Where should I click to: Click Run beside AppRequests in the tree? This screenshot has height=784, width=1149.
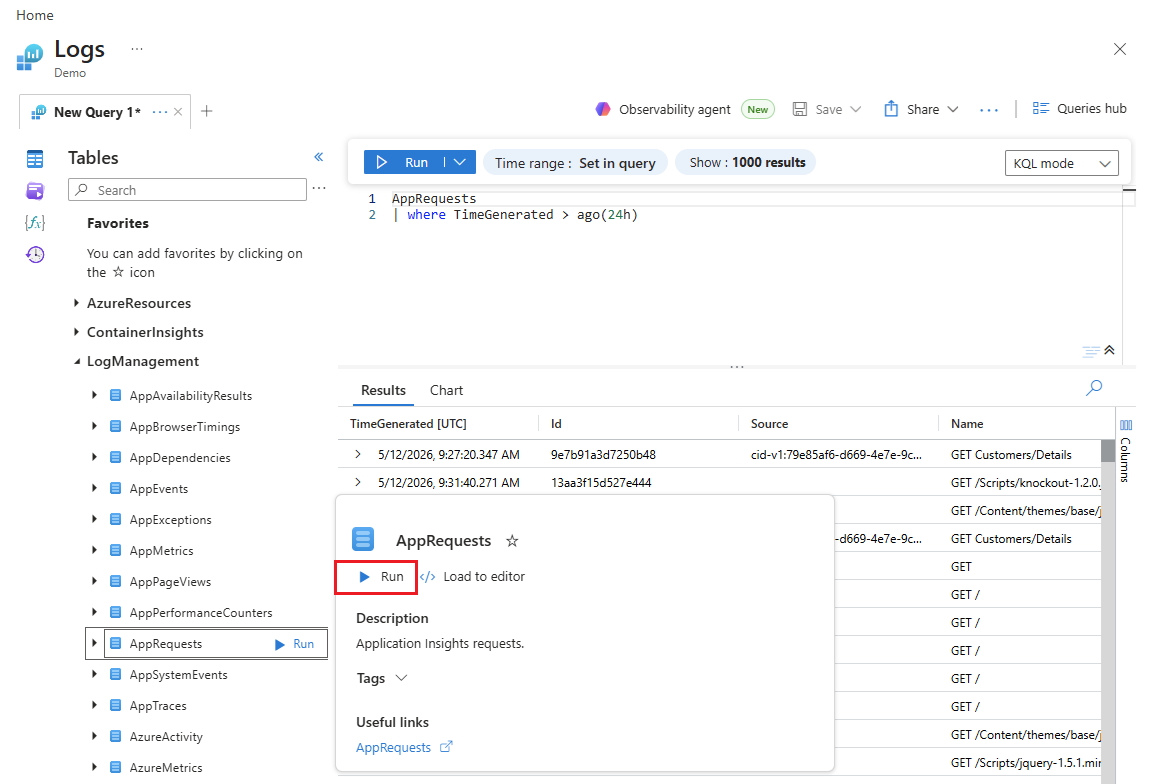(295, 644)
